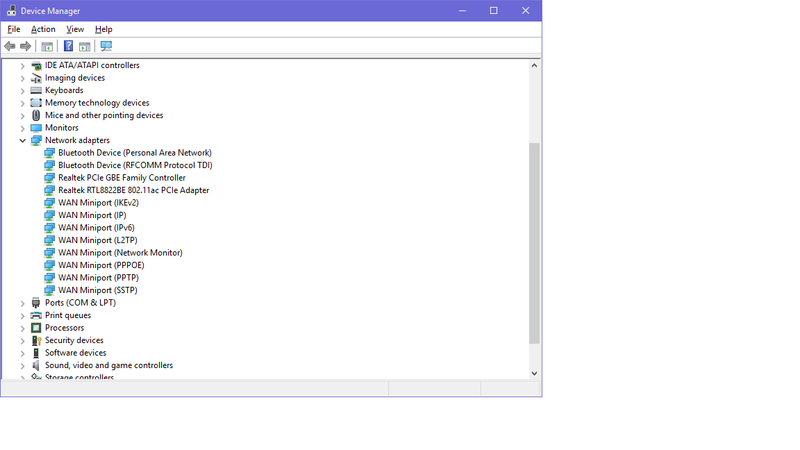
Task: Click the Keyboards category icon
Action: 36,90
